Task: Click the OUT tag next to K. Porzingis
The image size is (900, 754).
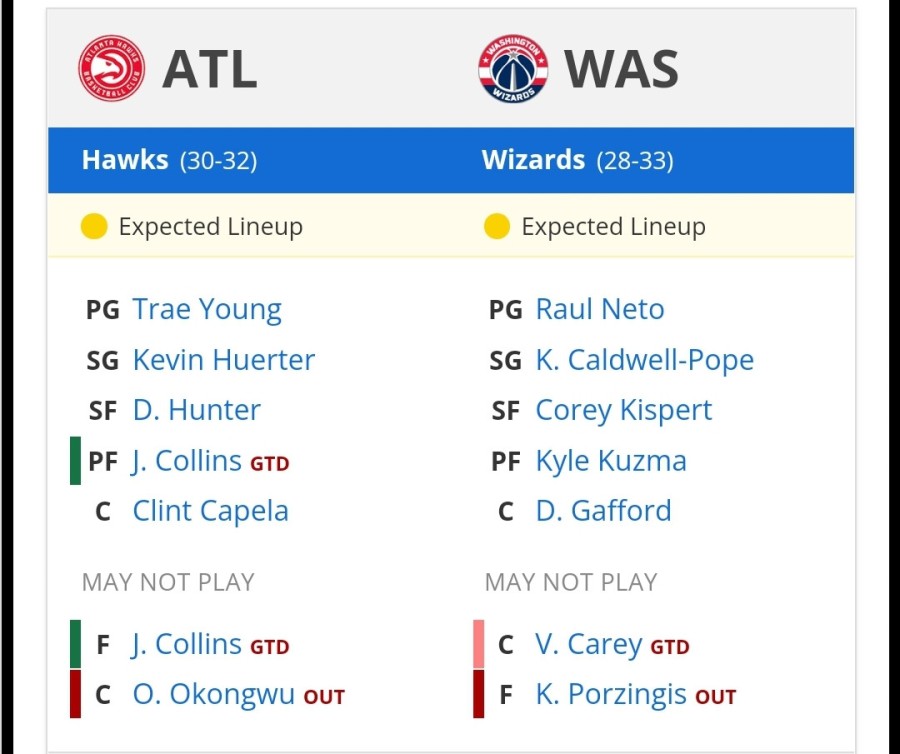Action: point(716,697)
